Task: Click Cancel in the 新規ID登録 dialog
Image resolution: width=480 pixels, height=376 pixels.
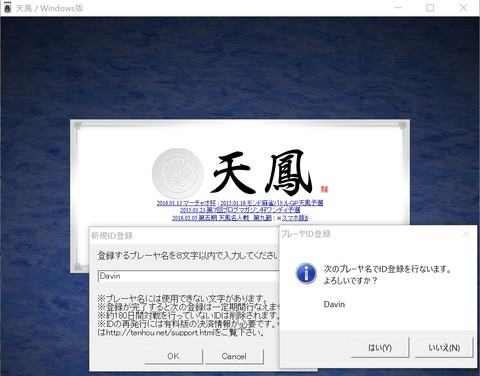Action: 234,356
